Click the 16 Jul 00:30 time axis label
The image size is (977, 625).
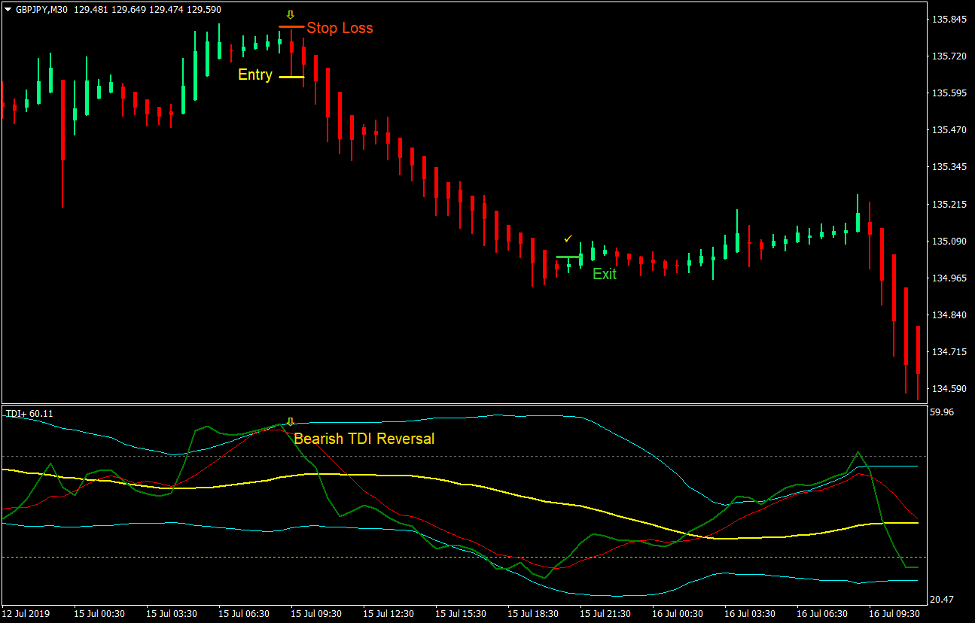[677, 613]
